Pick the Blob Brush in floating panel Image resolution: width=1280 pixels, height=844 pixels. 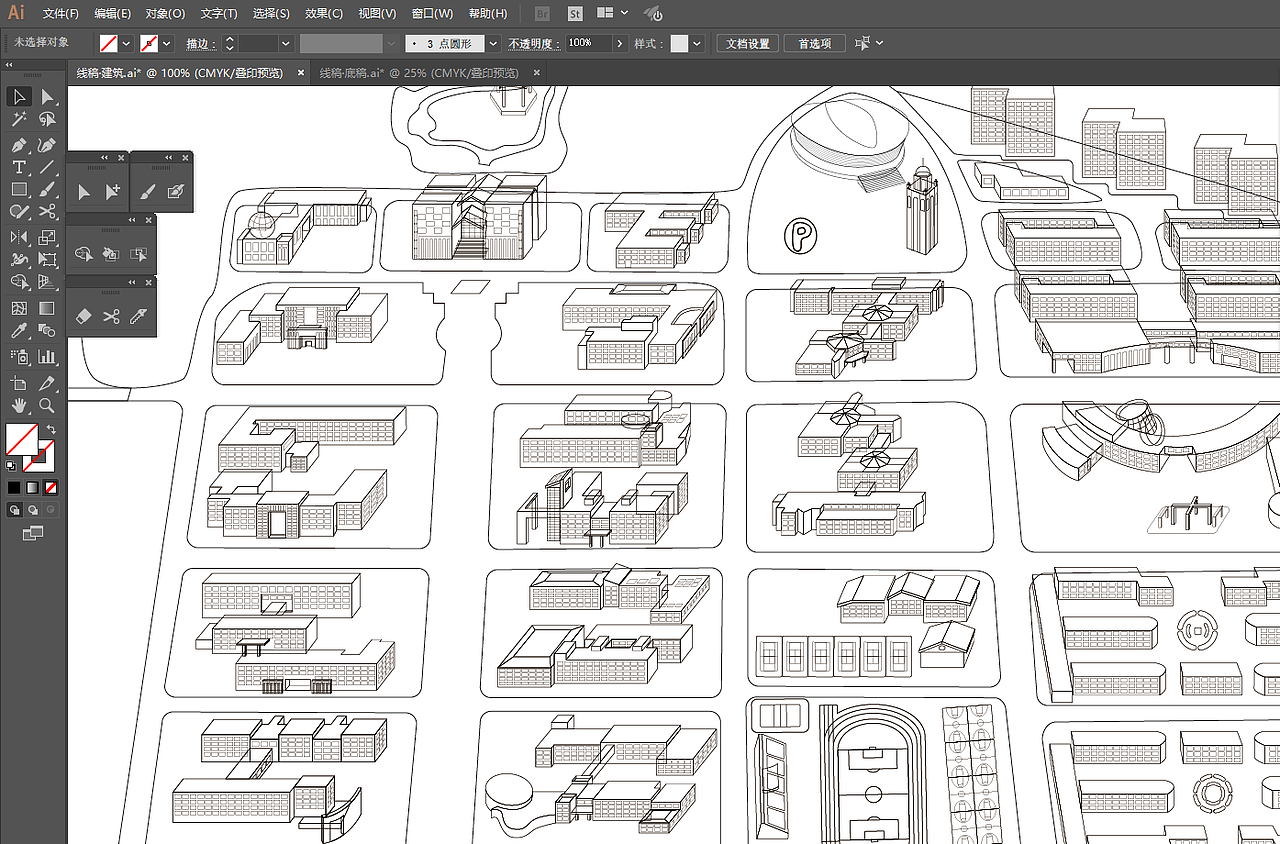point(176,191)
